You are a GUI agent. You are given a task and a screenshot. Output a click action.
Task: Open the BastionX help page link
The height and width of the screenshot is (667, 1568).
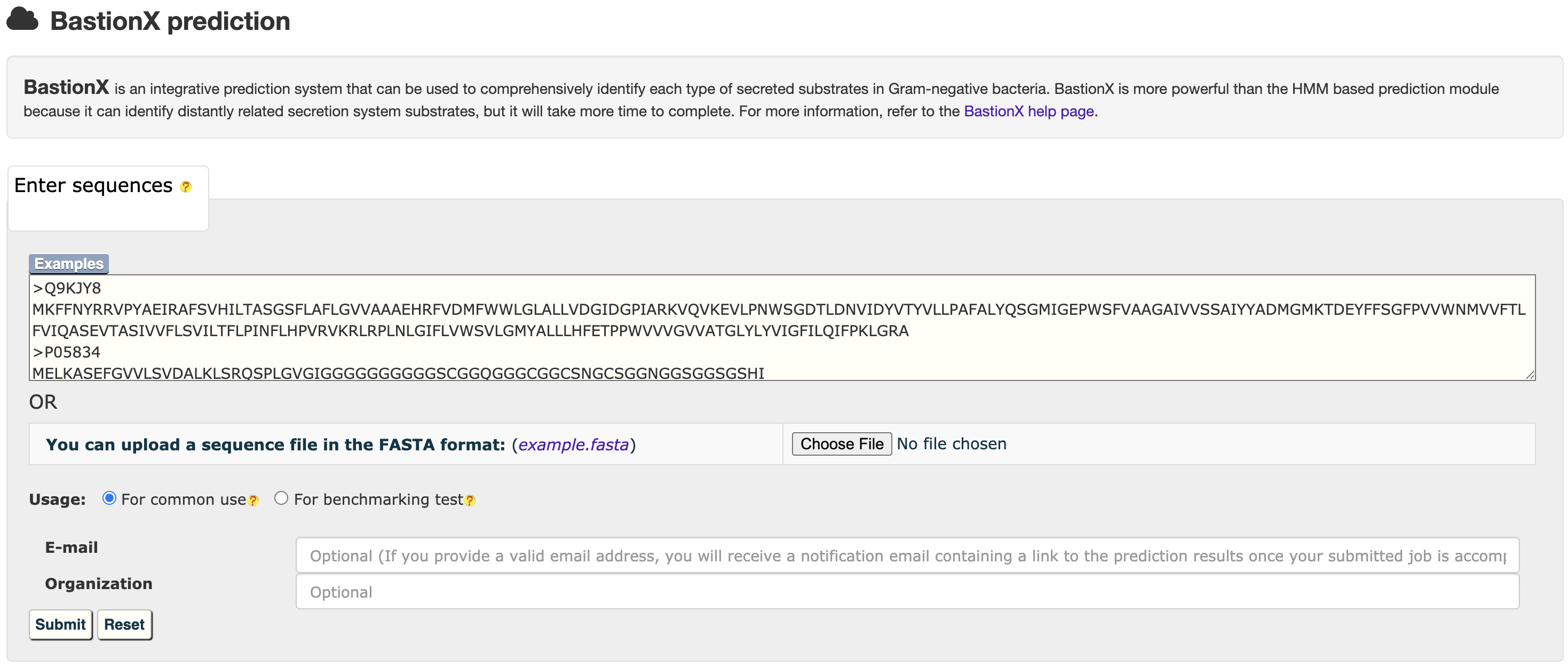pyautogui.click(x=1028, y=112)
